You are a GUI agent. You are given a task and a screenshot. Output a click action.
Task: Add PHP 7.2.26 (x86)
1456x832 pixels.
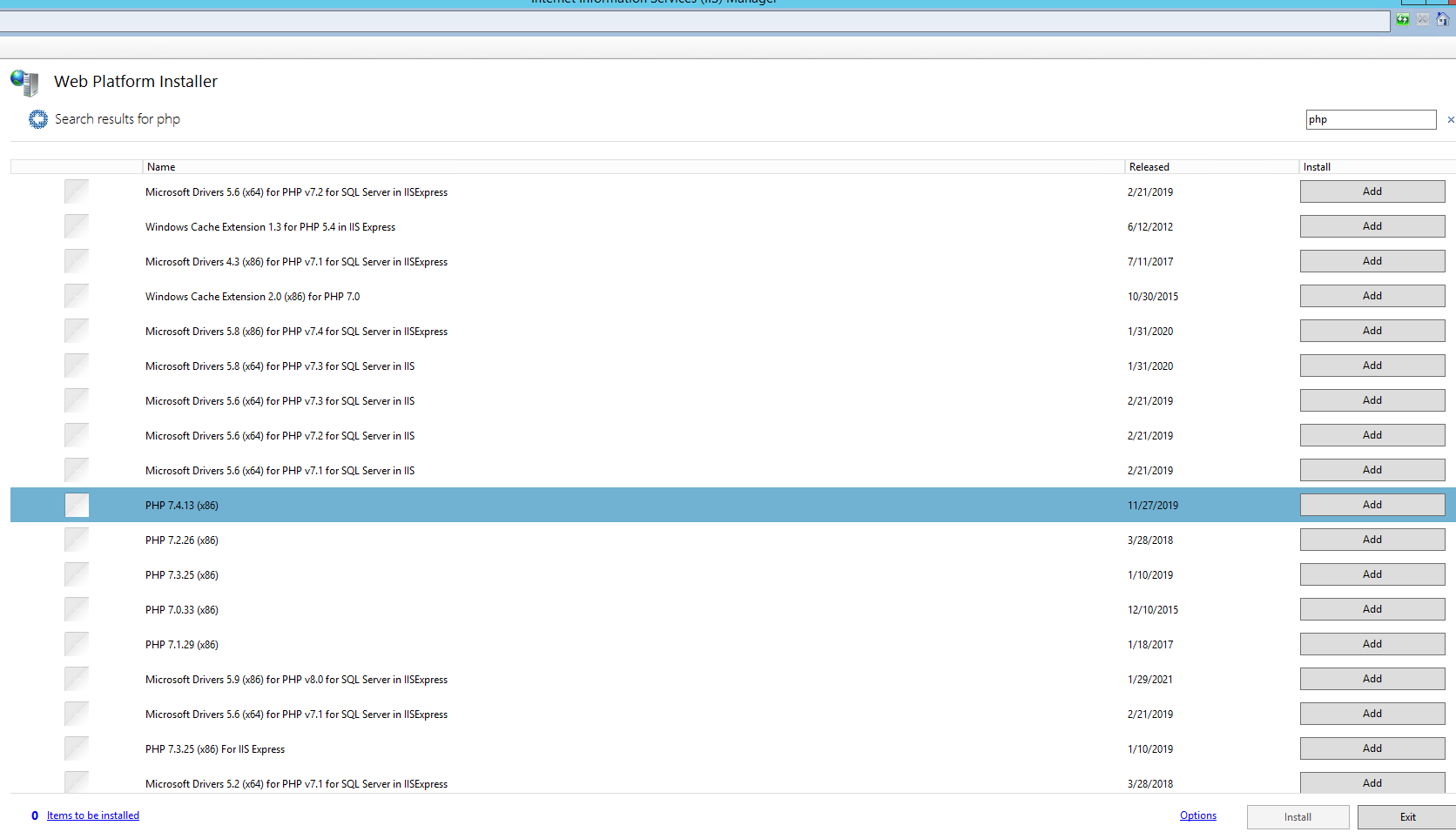(x=1372, y=540)
